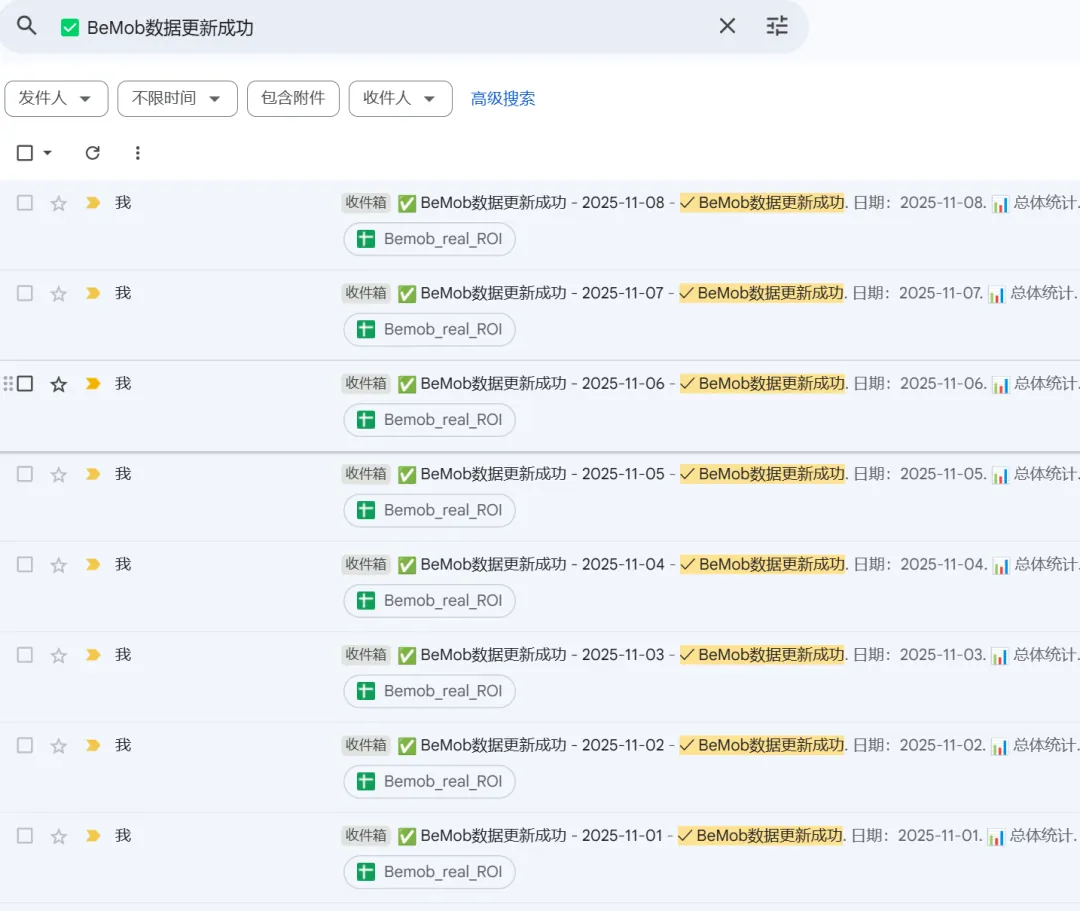The height and width of the screenshot is (911, 1080).
Task: Open the 发件人 filter dropdown
Action: point(56,98)
